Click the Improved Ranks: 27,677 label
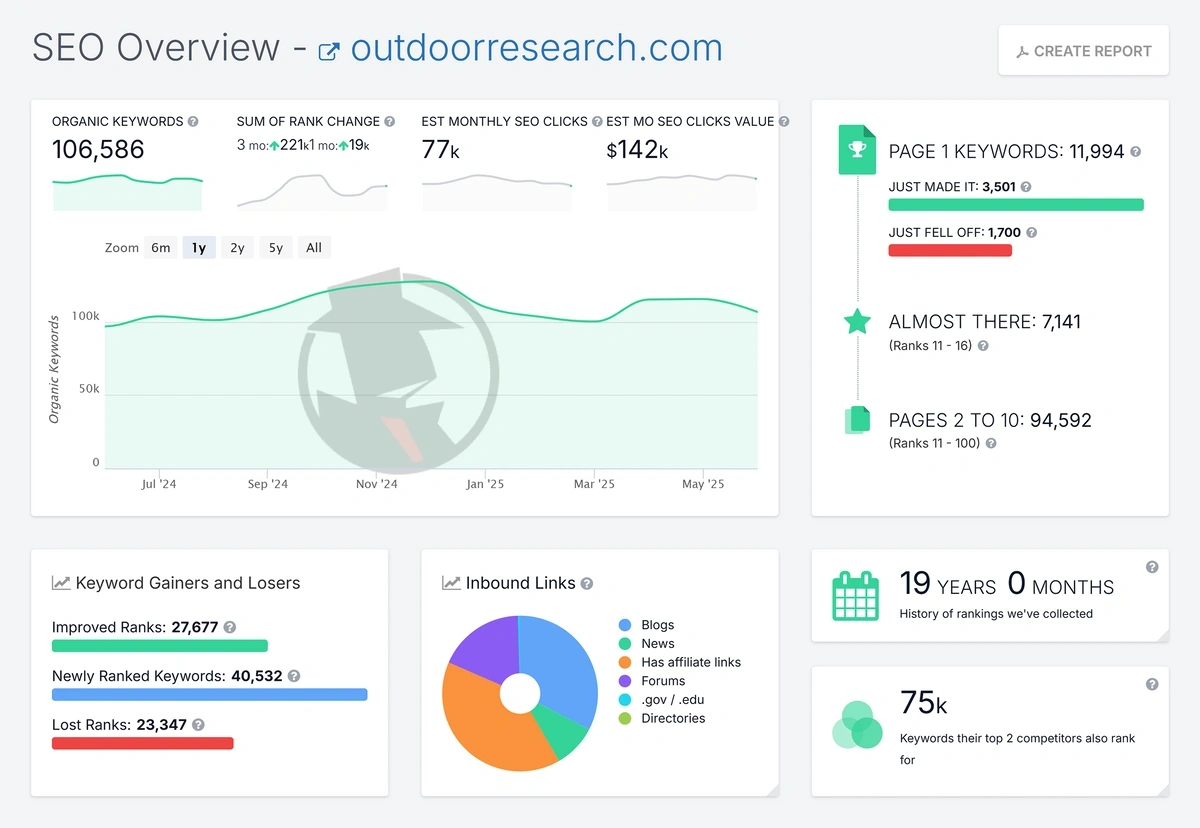Image resolution: width=1200 pixels, height=828 pixels. pos(135,627)
